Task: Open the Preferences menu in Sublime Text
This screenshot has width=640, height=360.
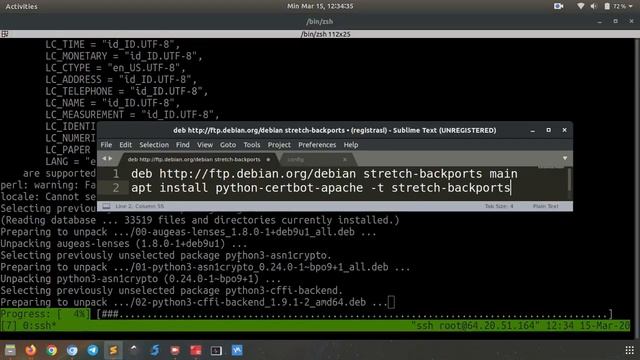Action: (317, 145)
